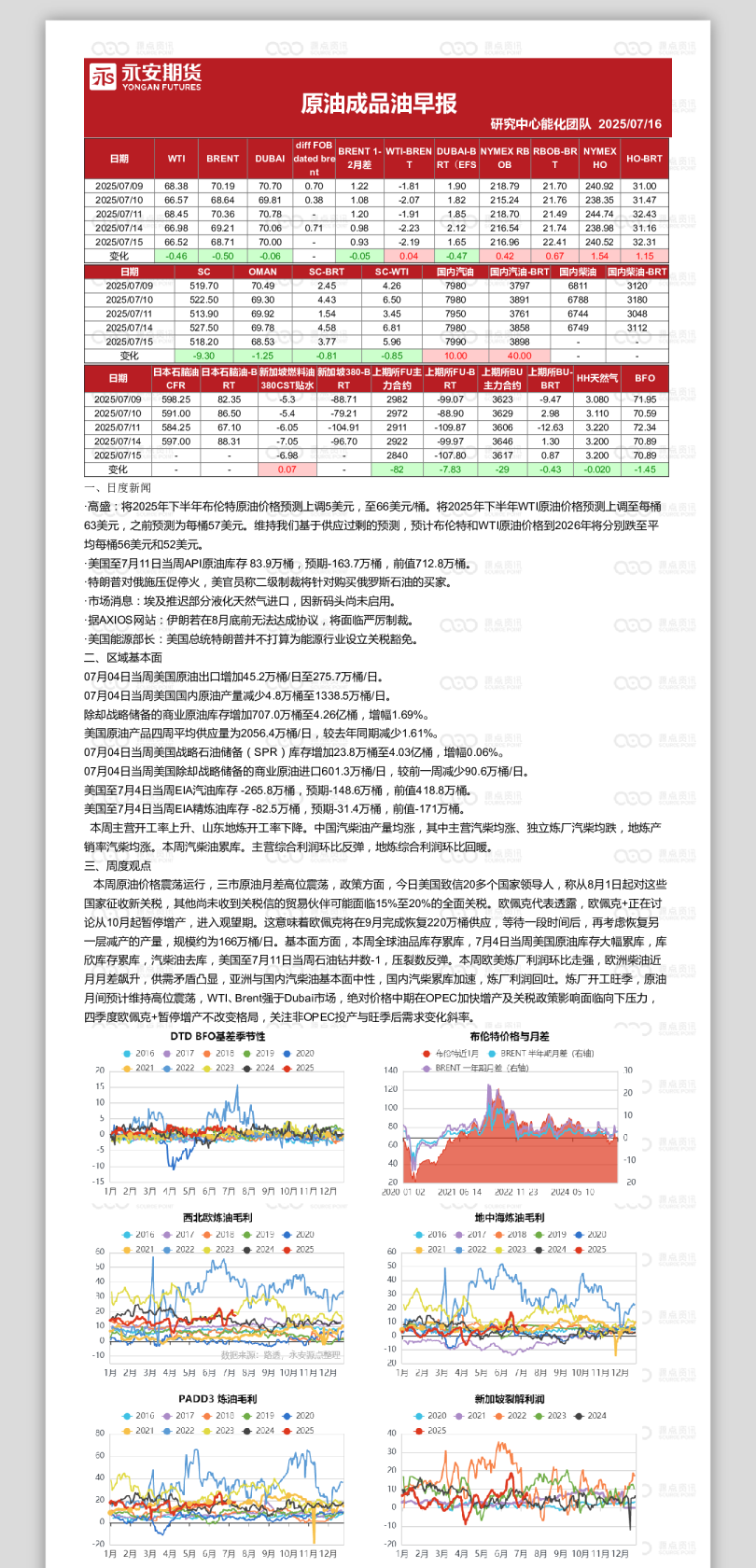Select the HH天然气 column header
This screenshot has width=756, height=1568.
pos(597,378)
